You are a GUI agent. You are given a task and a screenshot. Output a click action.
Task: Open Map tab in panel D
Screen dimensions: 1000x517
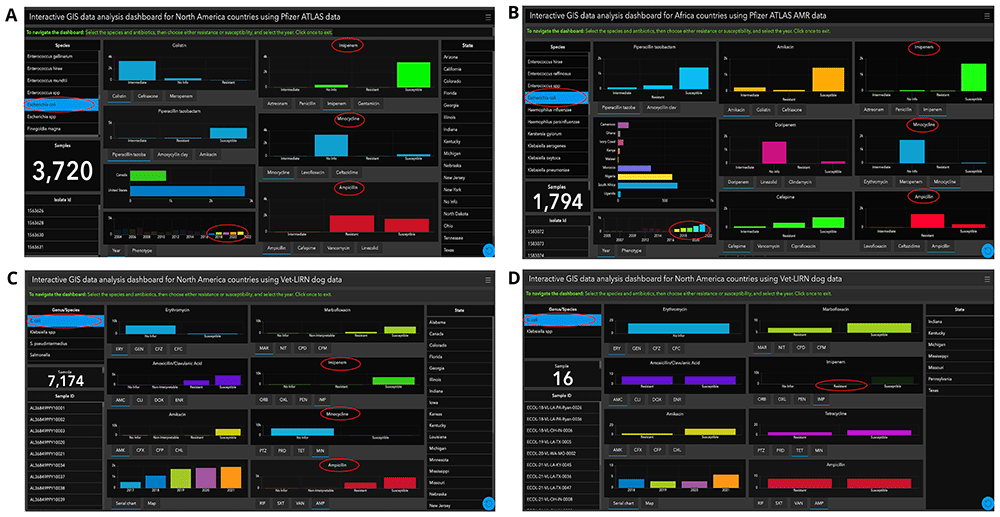click(x=648, y=504)
